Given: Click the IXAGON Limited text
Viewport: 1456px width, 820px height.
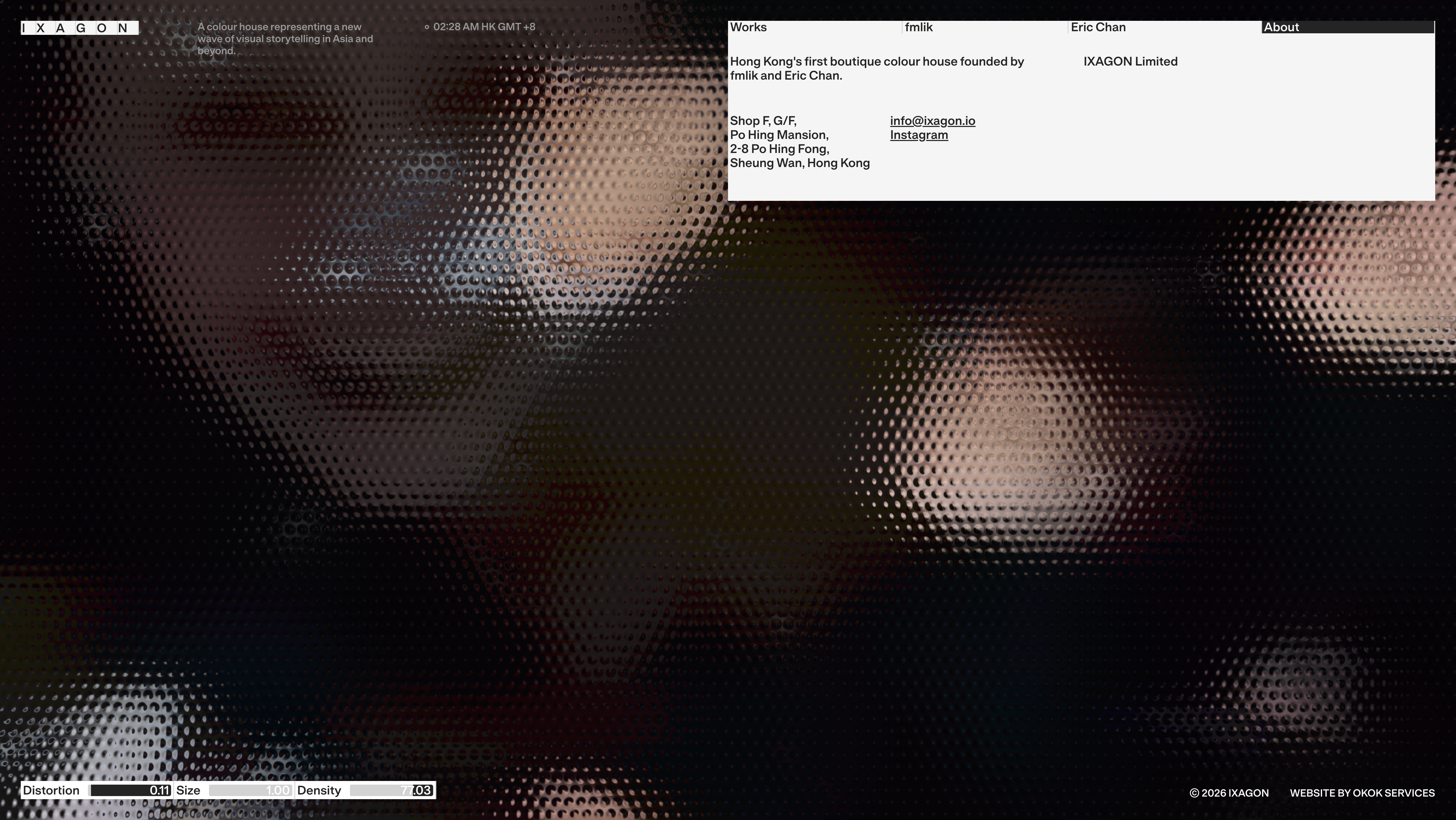Looking at the screenshot, I should pos(1130,62).
